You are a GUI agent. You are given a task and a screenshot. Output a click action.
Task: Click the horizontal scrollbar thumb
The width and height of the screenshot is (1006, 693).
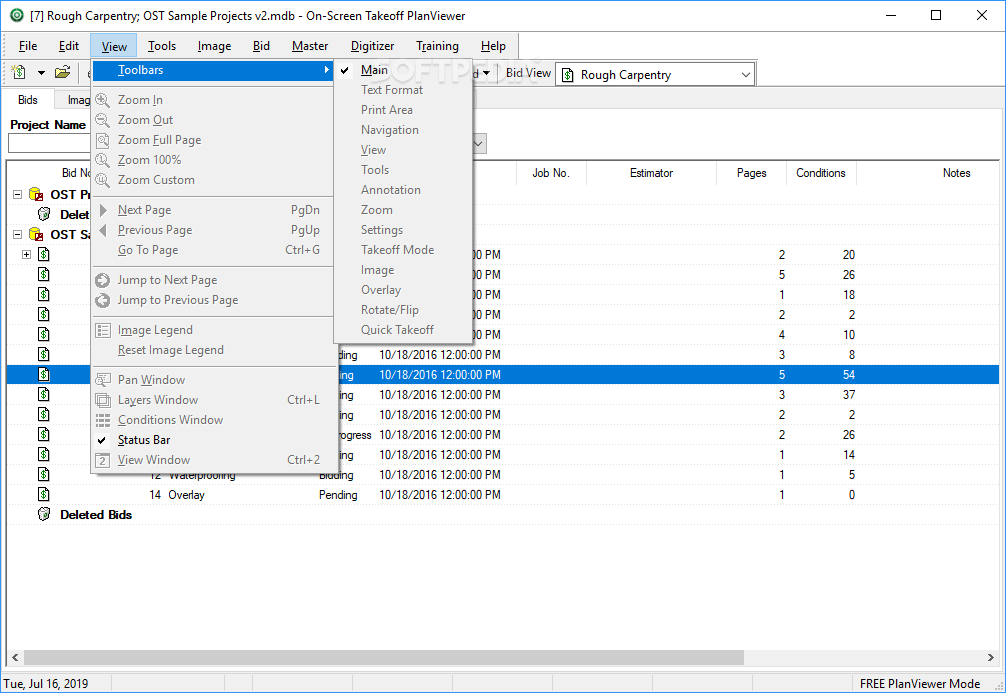tap(384, 658)
